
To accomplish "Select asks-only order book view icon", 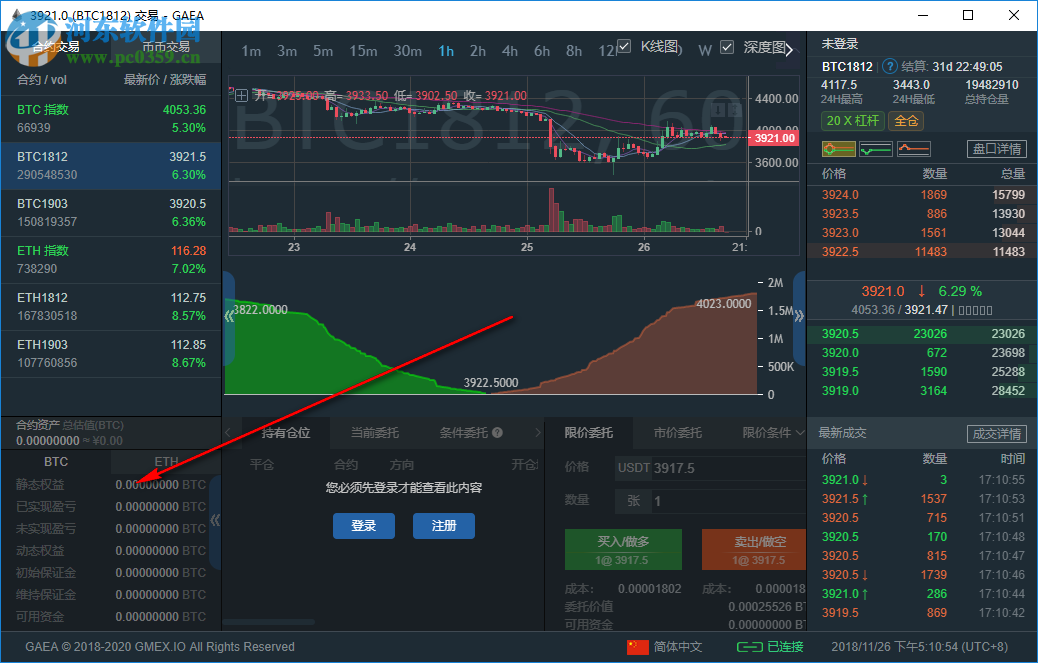I will (x=914, y=150).
